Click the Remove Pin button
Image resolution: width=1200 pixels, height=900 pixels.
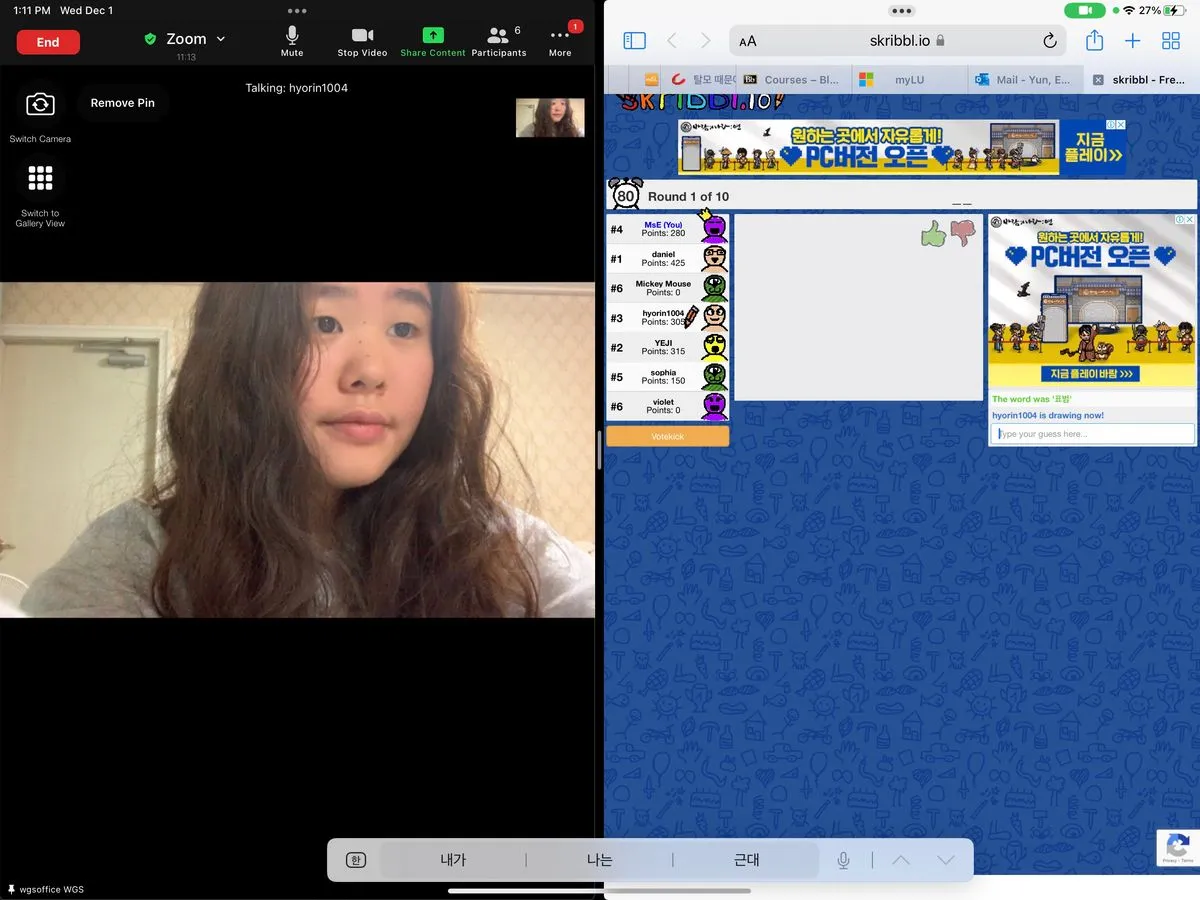click(x=122, y=103)
